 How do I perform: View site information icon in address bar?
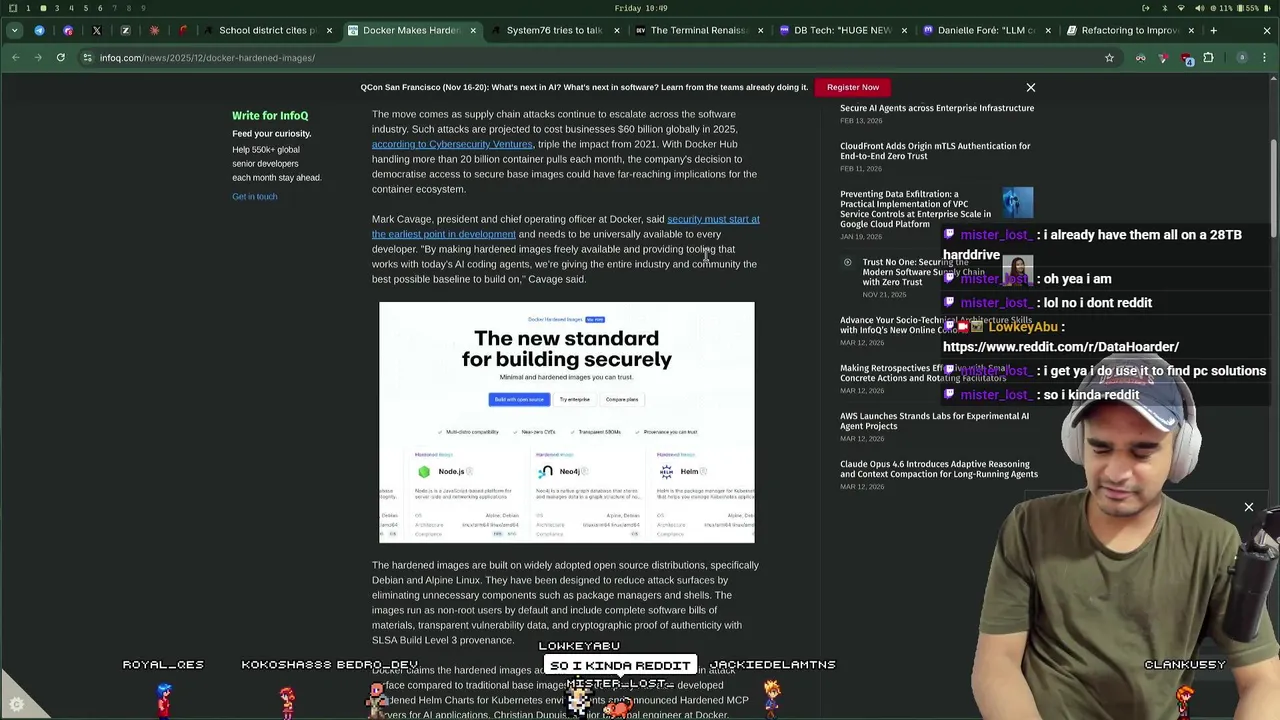(x=88, y=58)
